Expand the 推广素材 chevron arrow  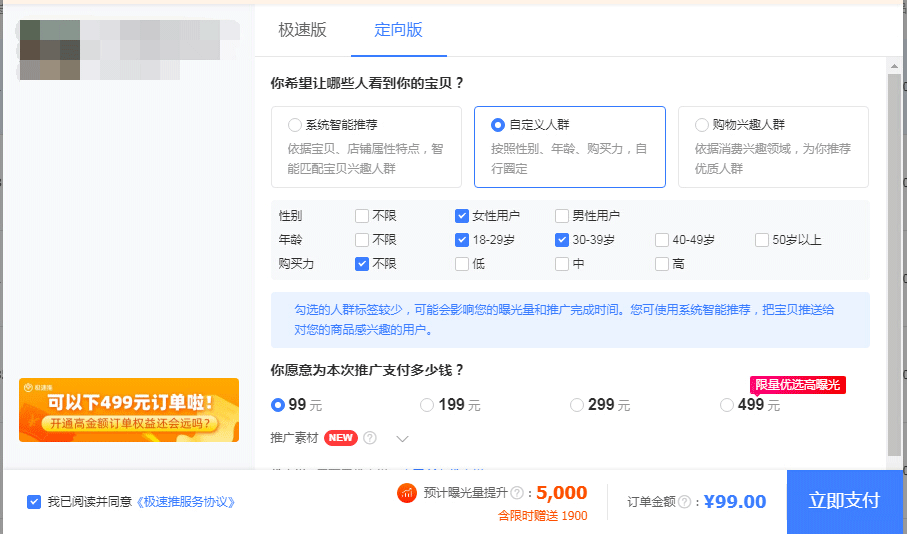point(402,438)
